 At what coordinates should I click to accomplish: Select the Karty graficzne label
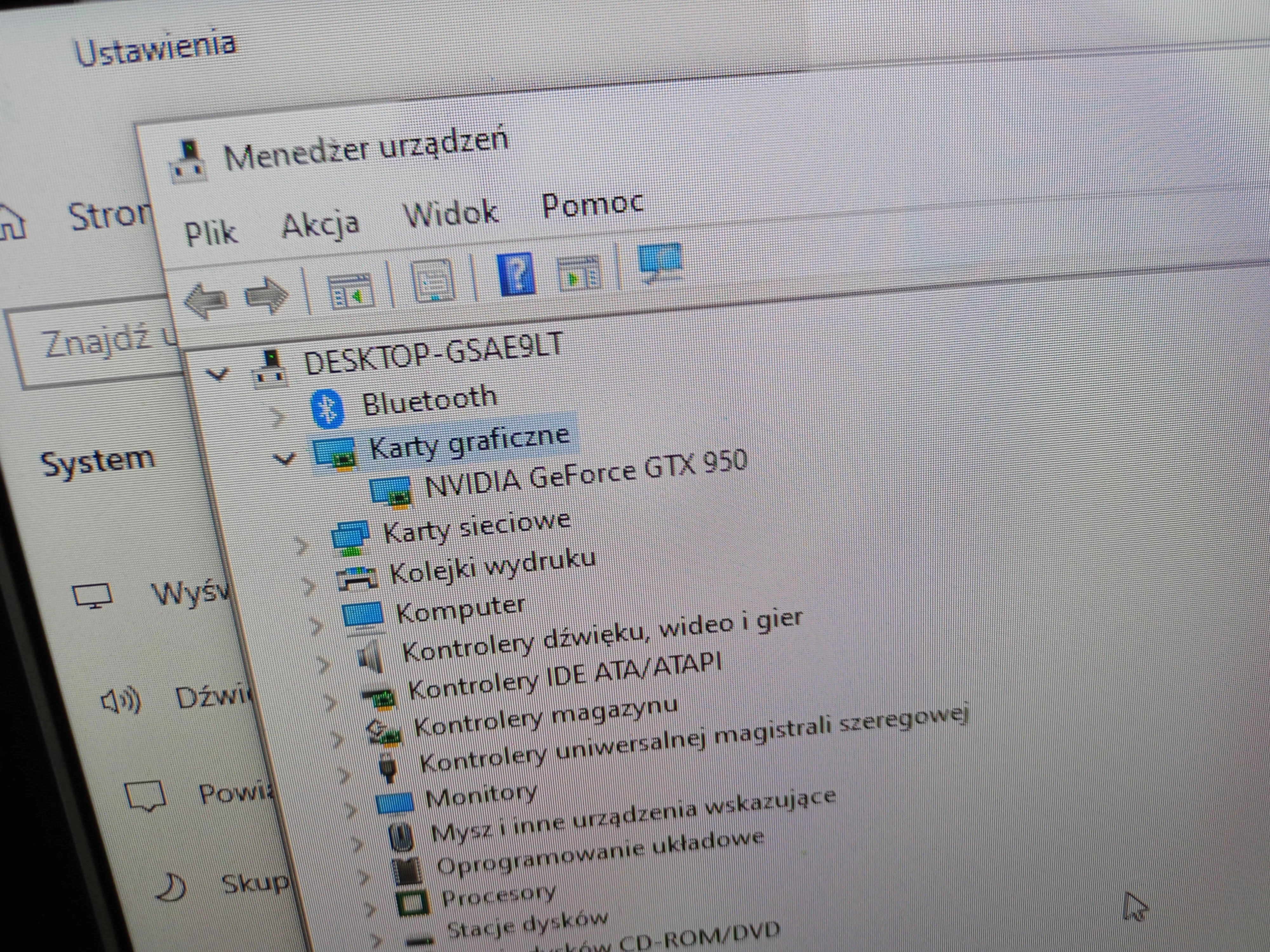tap(469, 442)
